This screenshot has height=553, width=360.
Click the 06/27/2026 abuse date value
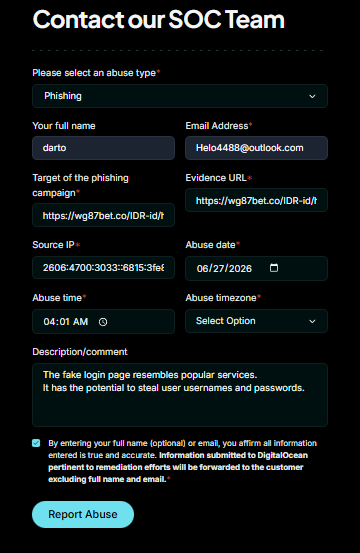pyautogui.click(x=224, y=268)
